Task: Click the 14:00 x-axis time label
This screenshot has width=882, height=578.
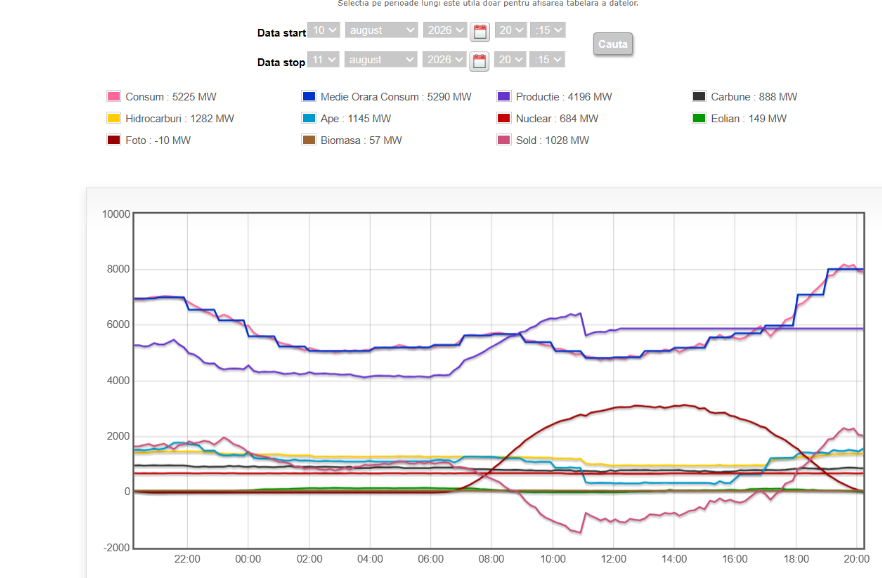Action: tap(674, 559)
